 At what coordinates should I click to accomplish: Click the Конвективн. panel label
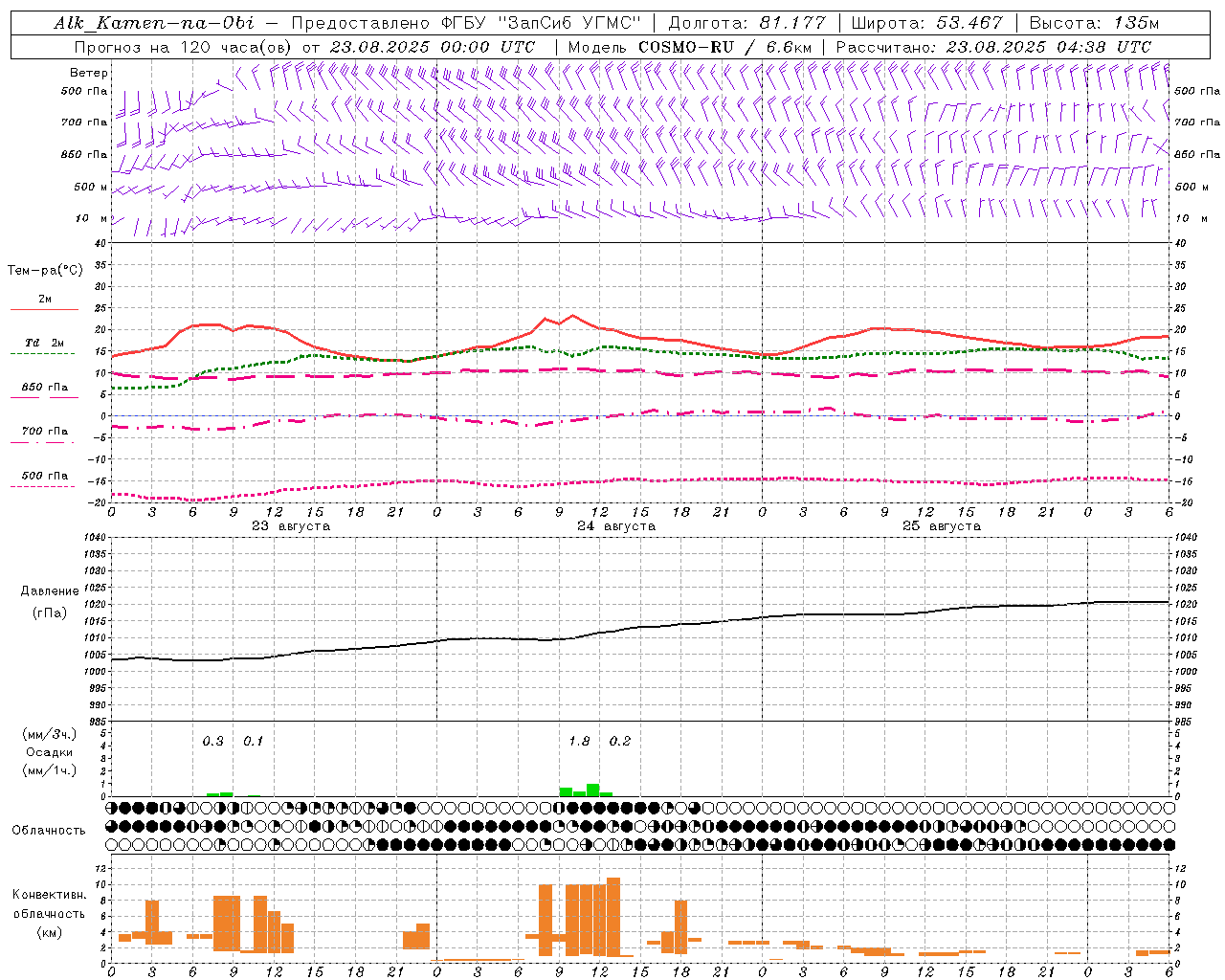(49, 895)
